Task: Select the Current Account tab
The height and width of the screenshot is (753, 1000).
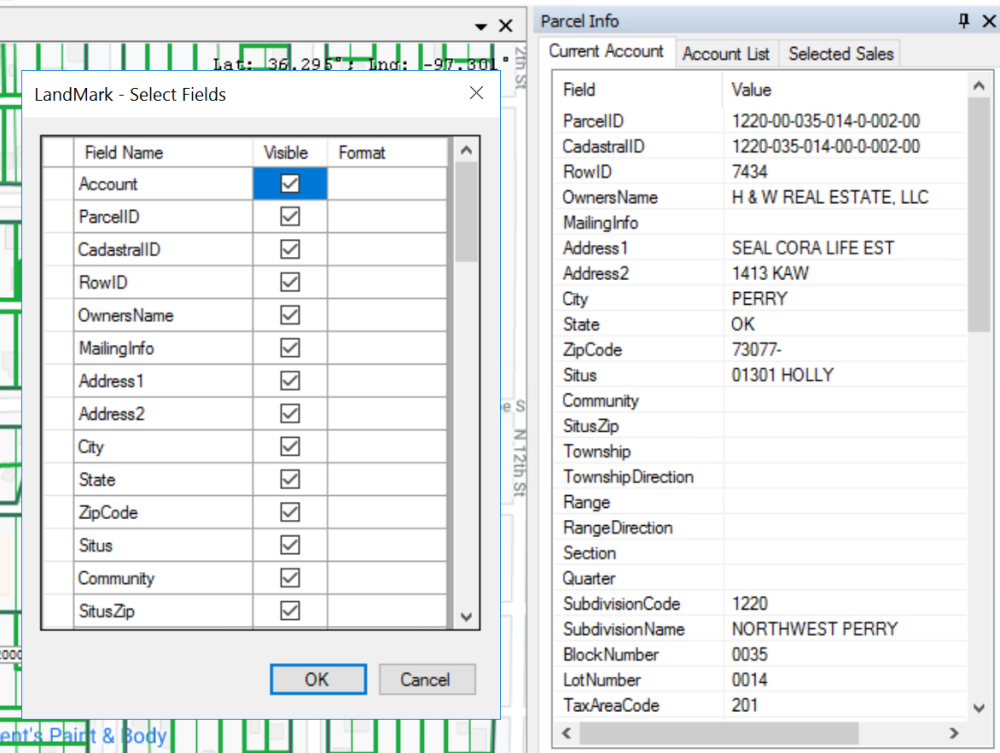Action: [x=607, y=53]
